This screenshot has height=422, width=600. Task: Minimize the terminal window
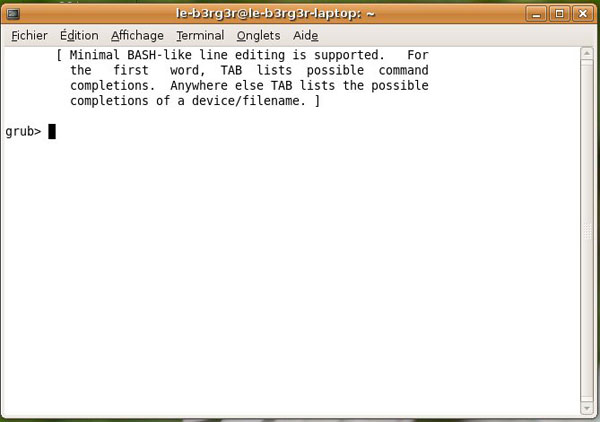(536, 14)
